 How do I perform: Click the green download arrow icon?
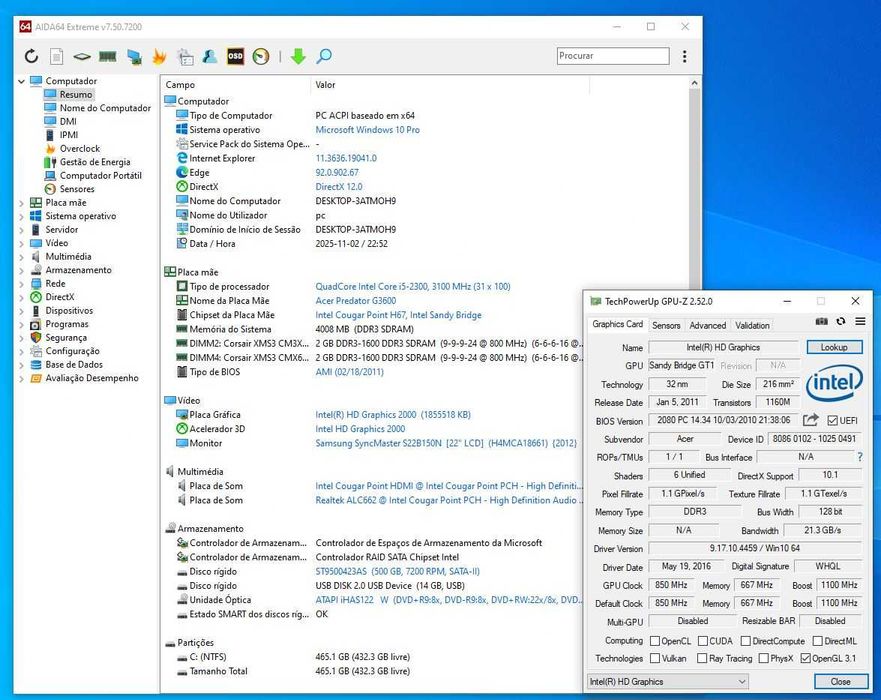click(298, 56)
